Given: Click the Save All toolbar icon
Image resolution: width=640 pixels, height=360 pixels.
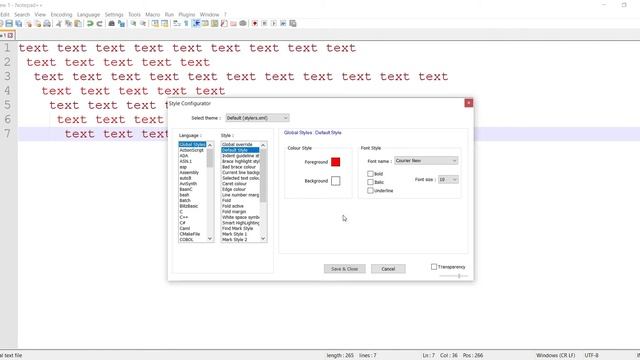Looking at the screenshot, I should 19,24.
